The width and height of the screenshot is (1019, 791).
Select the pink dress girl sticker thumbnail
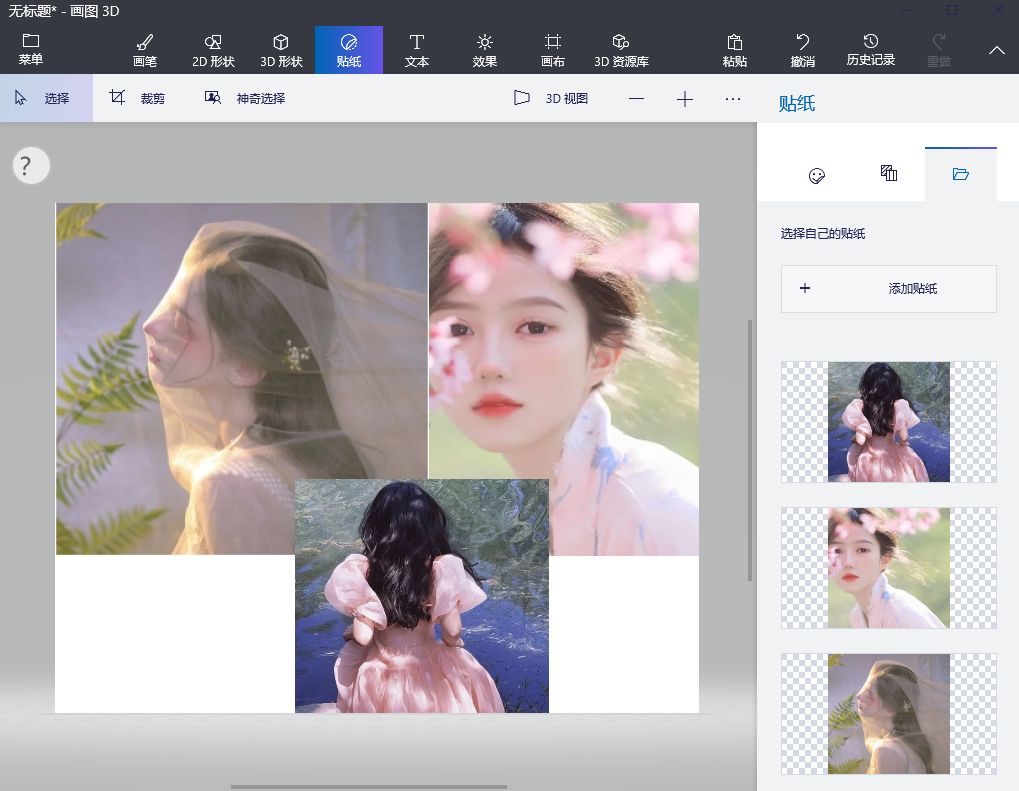point(888,422)
